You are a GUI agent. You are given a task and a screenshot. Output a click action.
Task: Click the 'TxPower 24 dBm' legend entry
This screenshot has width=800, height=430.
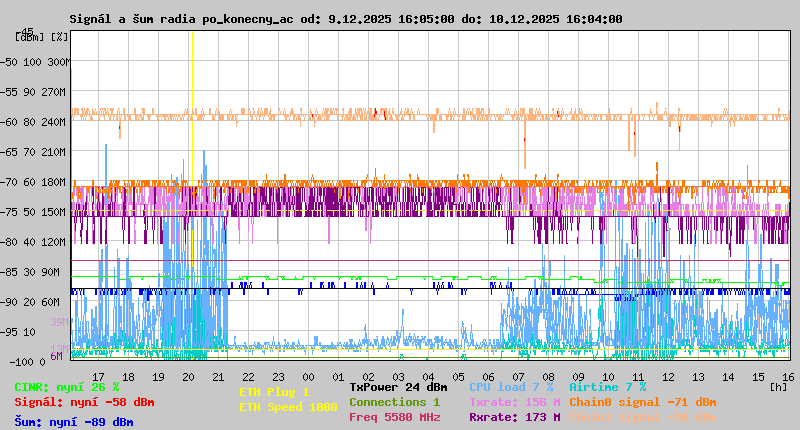(x=398, y=387)
